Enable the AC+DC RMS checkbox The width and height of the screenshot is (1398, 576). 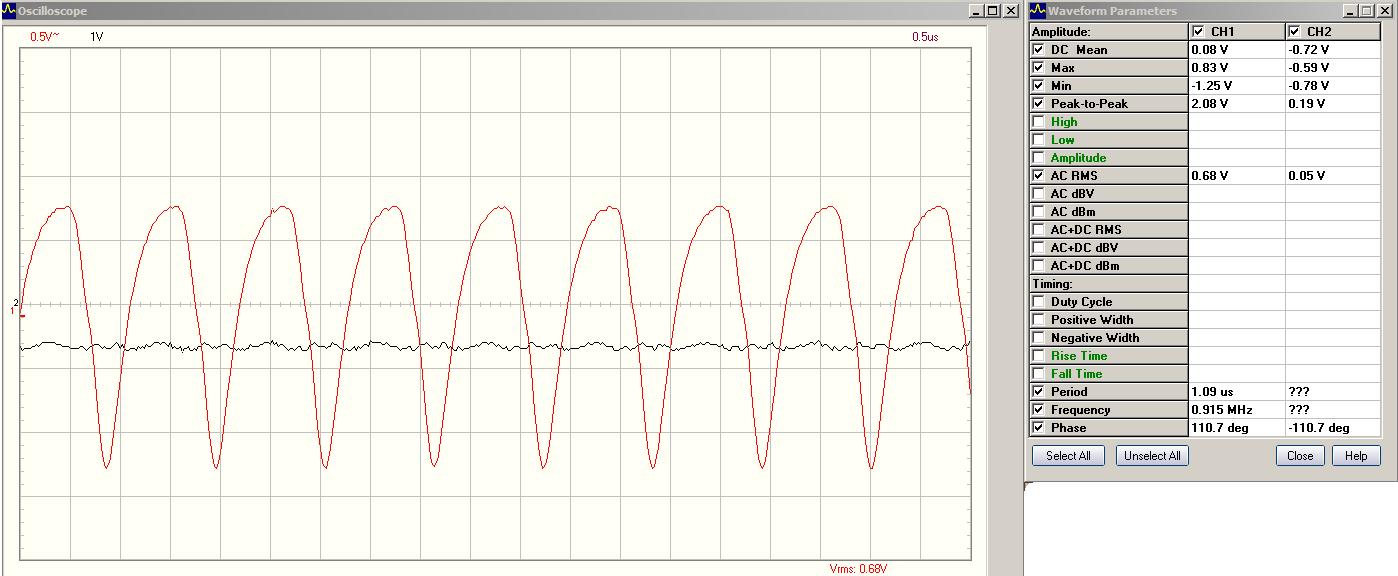1037,229
